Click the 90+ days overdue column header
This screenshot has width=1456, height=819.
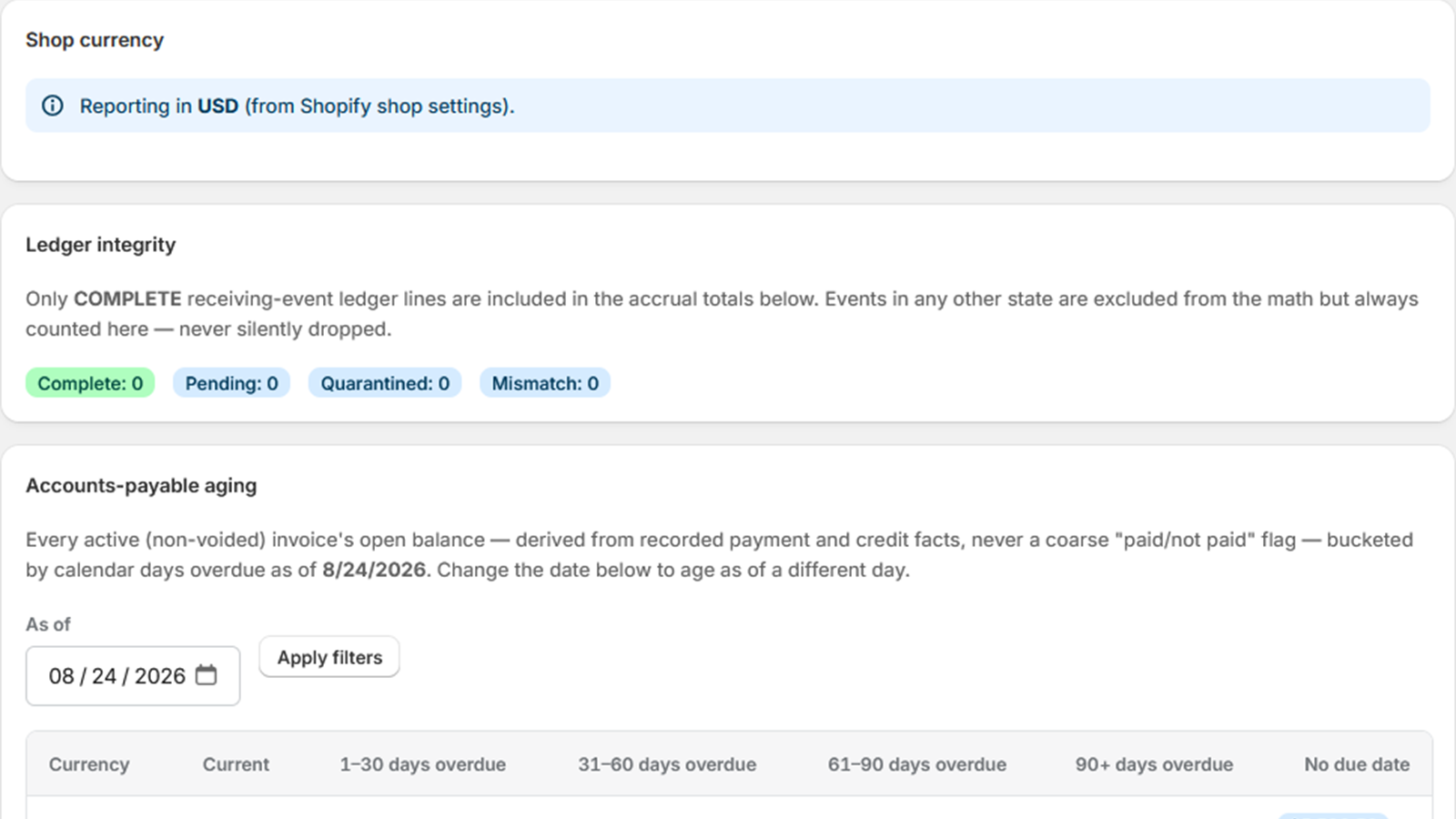point(1154,764)
